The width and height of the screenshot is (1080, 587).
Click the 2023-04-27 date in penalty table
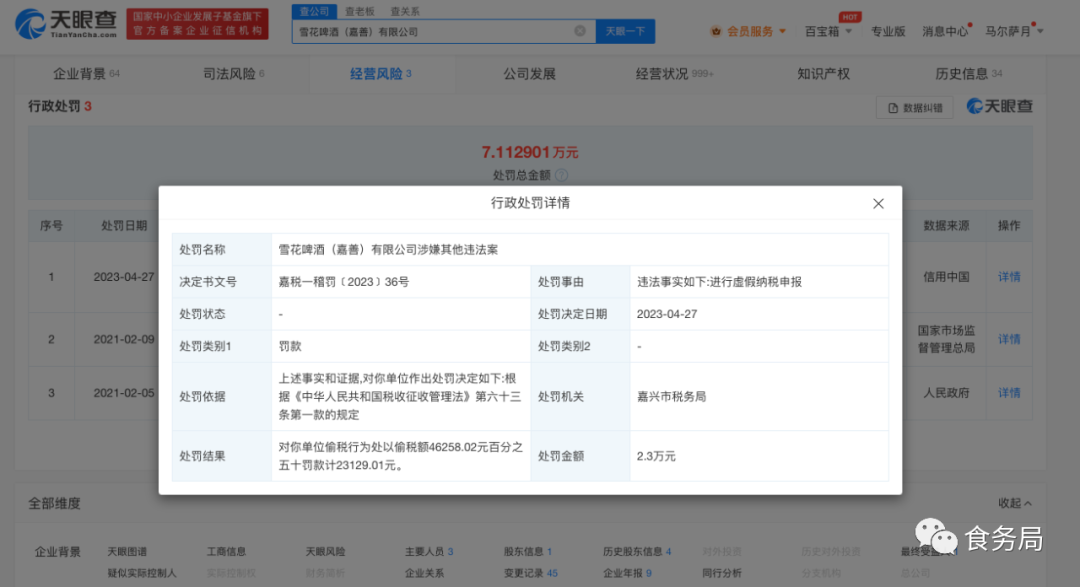[124, 276]
